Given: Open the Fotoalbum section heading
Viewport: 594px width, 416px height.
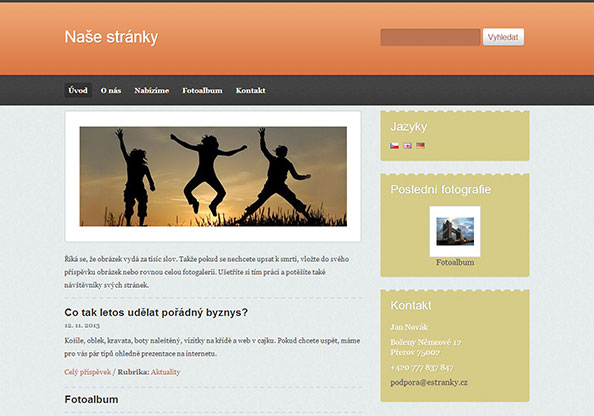Looking at the screenshot, I should [x=91, y=399].
